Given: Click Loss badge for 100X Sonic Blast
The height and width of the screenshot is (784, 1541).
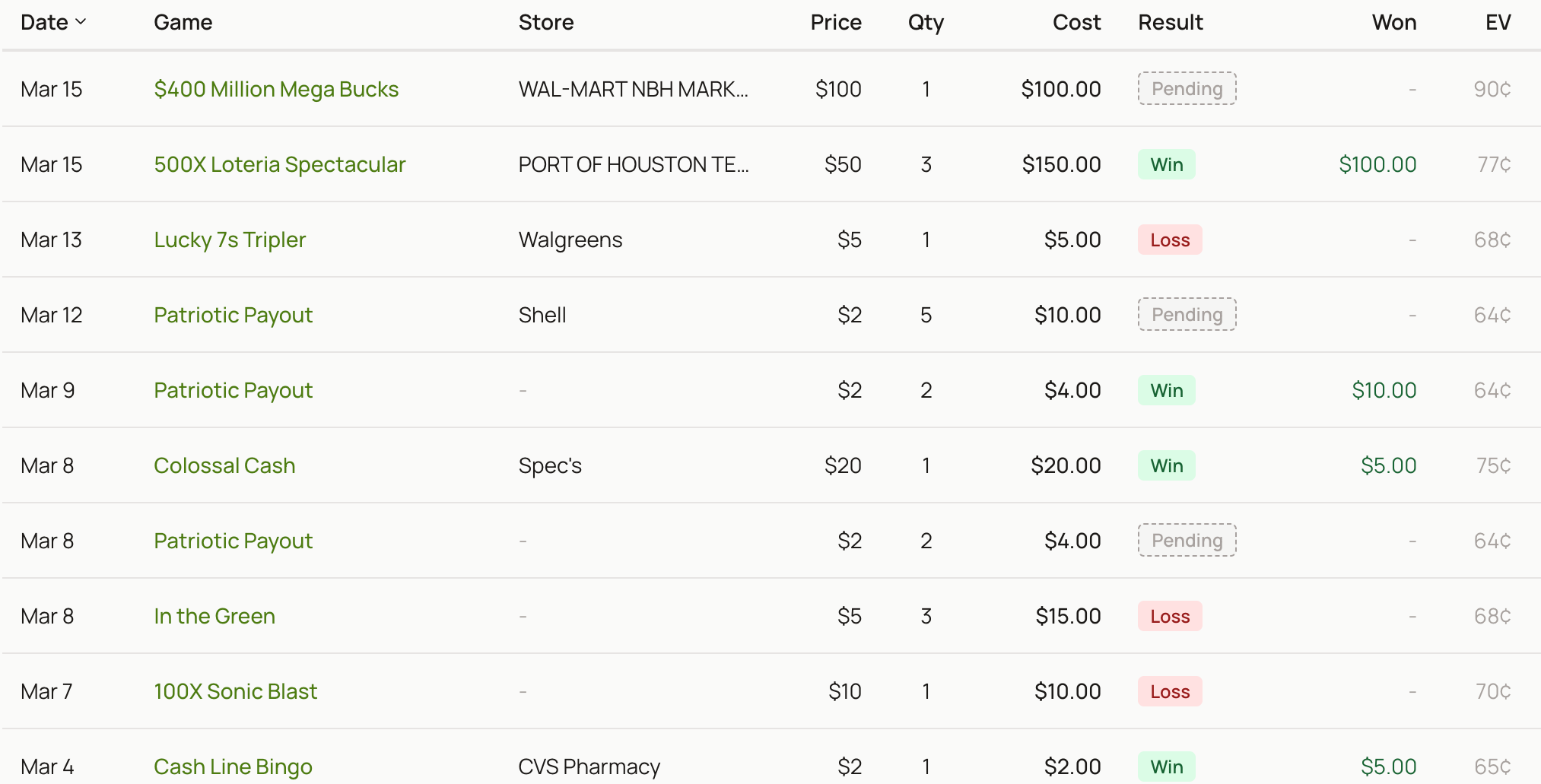Looking at the screenshot, I should coord(1169,692).
